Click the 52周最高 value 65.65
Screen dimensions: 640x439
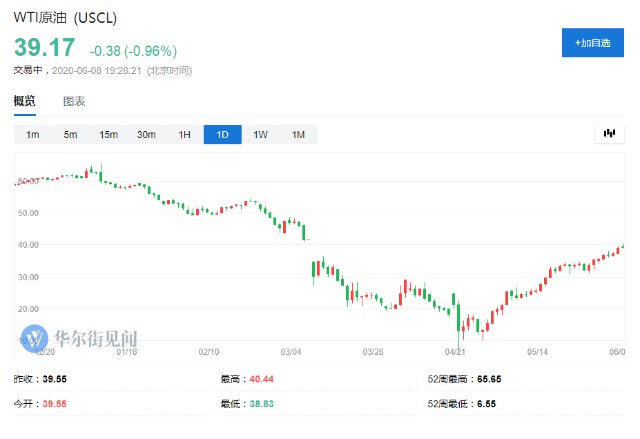coord(489,379)
